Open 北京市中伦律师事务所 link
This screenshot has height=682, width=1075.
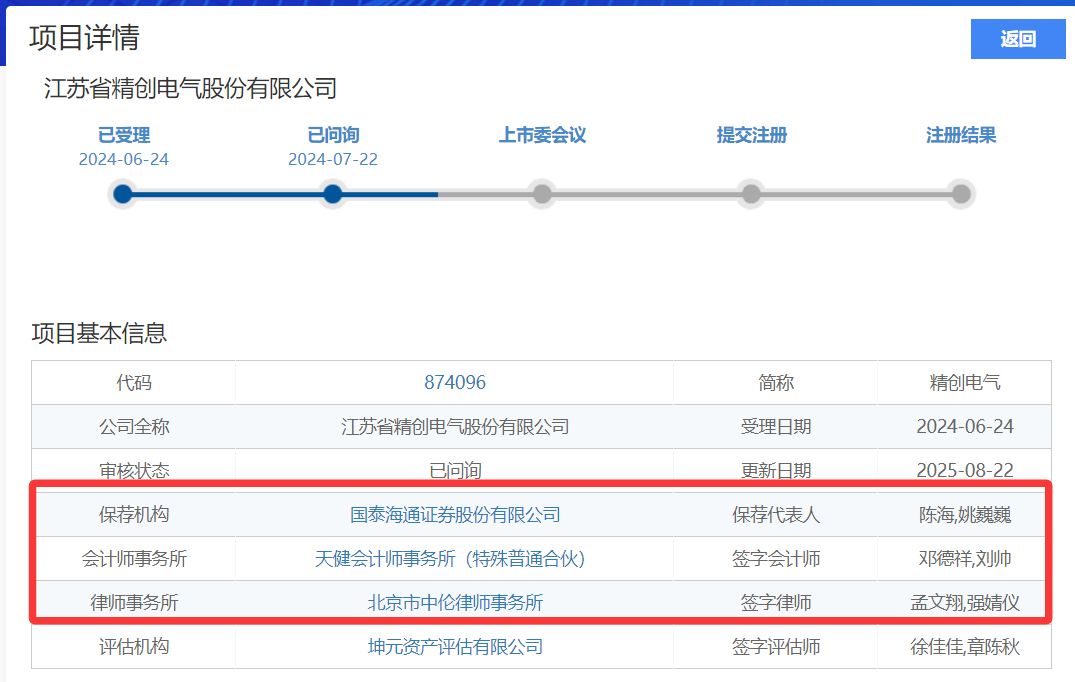(x=455, y=602)
